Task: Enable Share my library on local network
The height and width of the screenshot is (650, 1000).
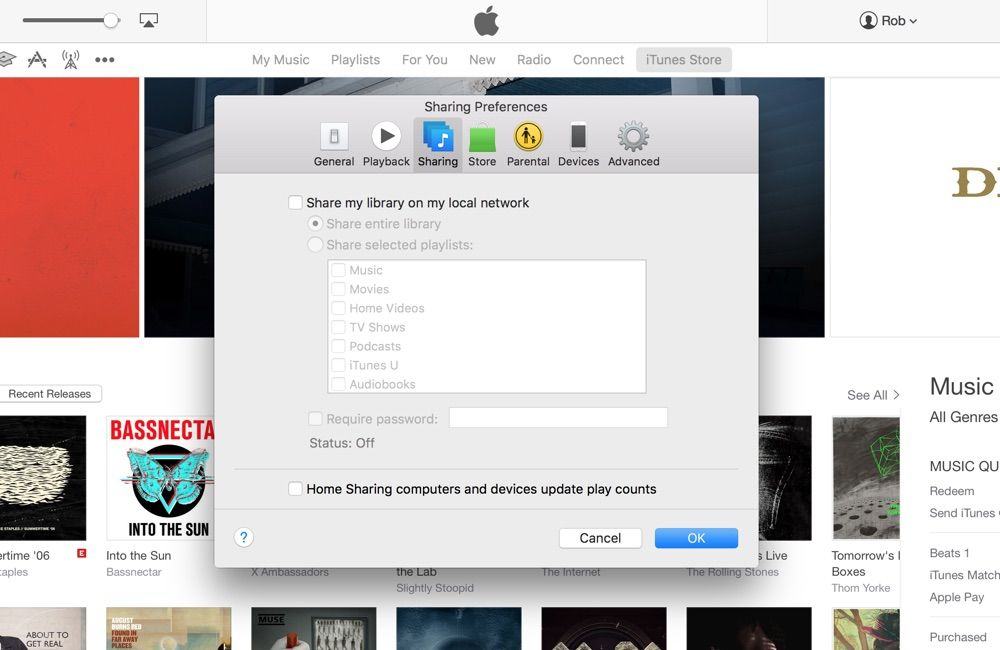Action: pos(296,203)
